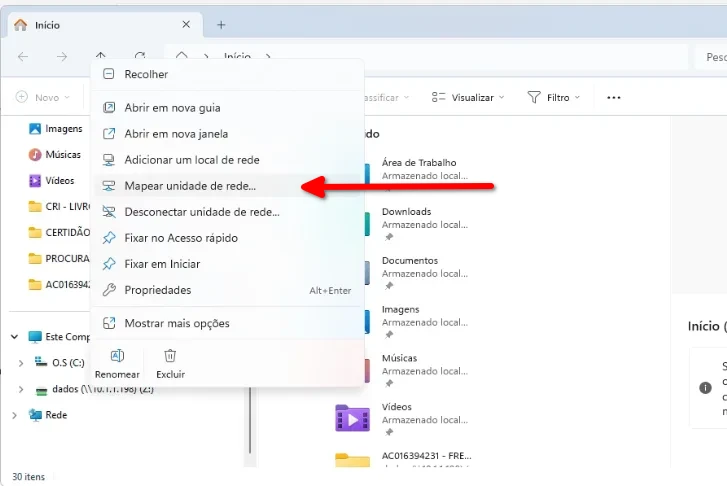Screen dimensions: 727x486
Task: Collapse the Este Computador tree node
Action: [x=14, y=337]
